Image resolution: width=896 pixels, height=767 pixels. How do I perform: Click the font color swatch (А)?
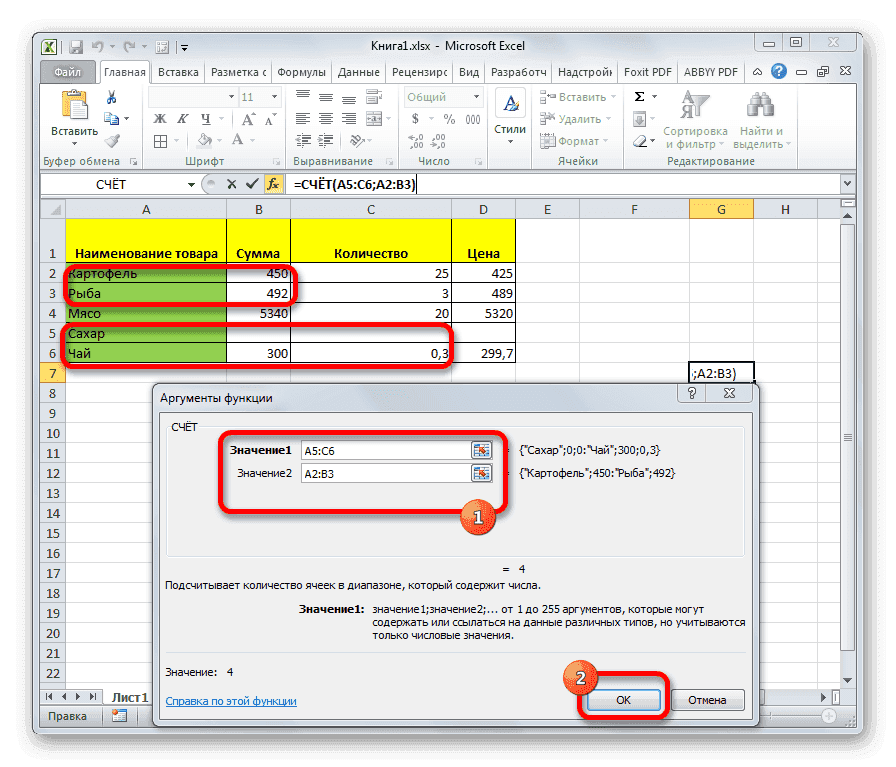click(237, 140)
